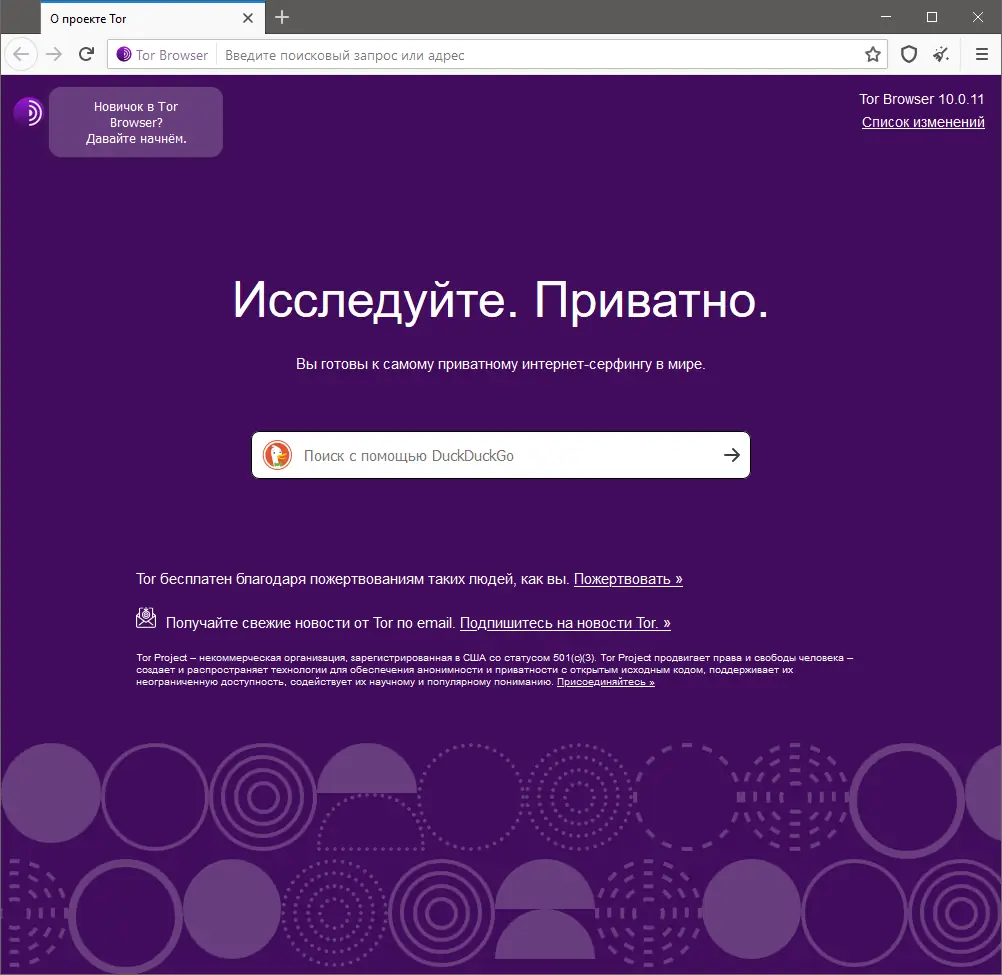The height and width of the screenshot is (975, 1002).
Task: Click the forward navigation arrow
Action: click(x=52, y=54)
